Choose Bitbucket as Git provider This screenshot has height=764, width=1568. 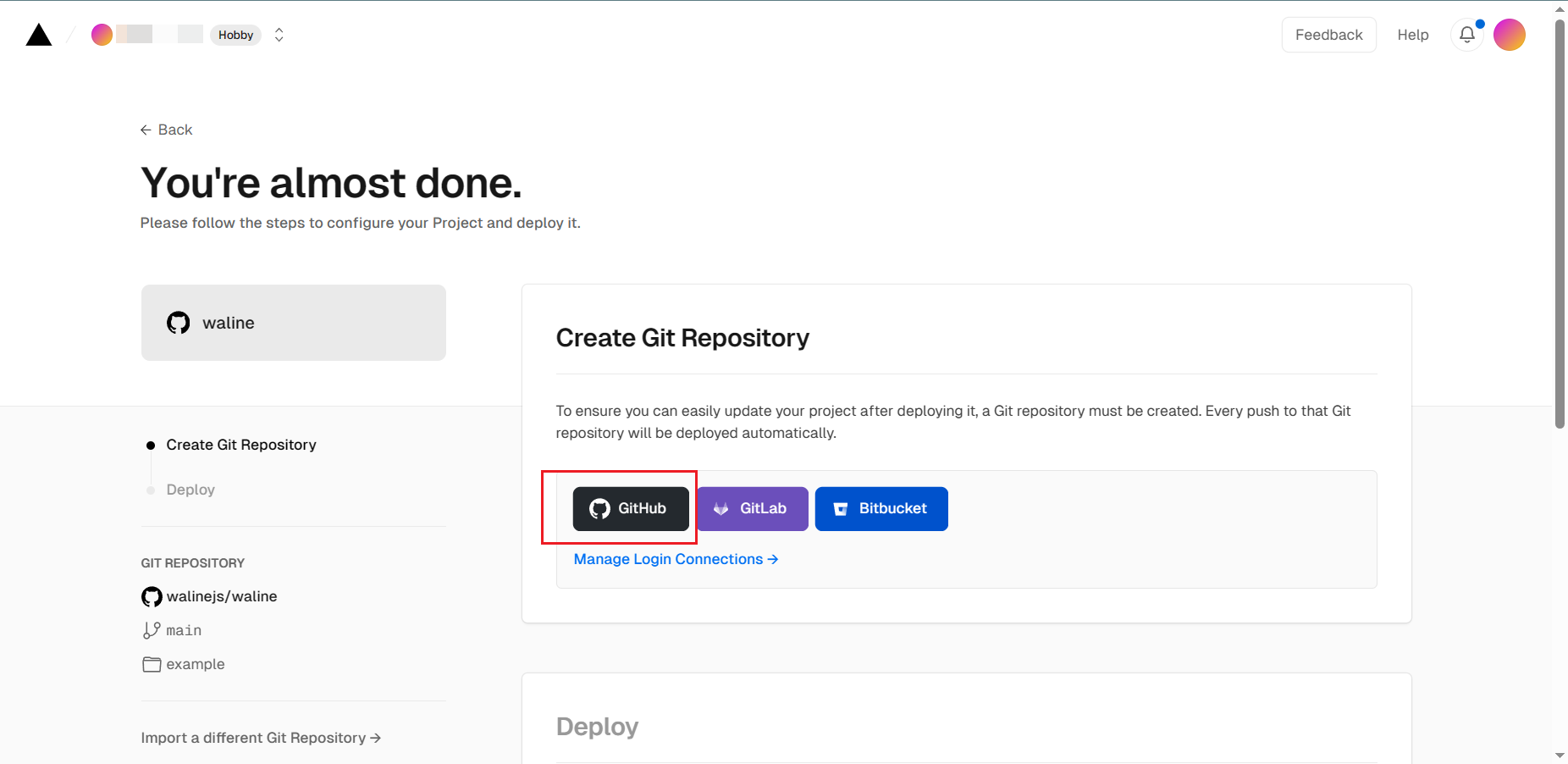pos(881,509)
